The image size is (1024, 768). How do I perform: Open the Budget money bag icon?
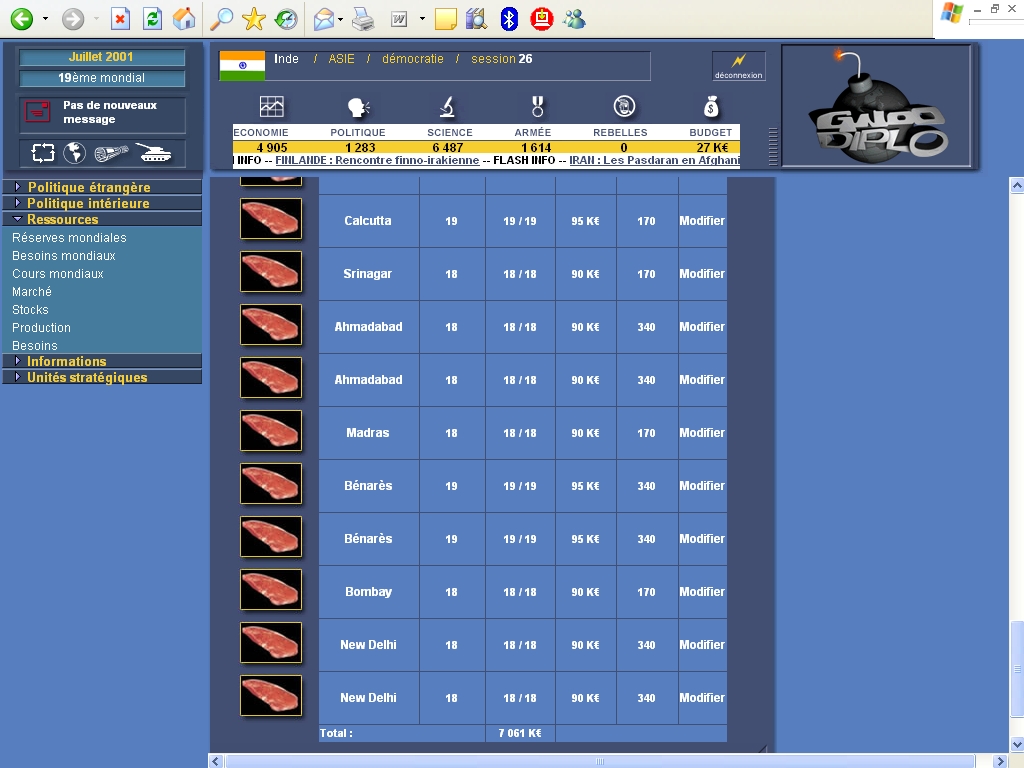710,107
